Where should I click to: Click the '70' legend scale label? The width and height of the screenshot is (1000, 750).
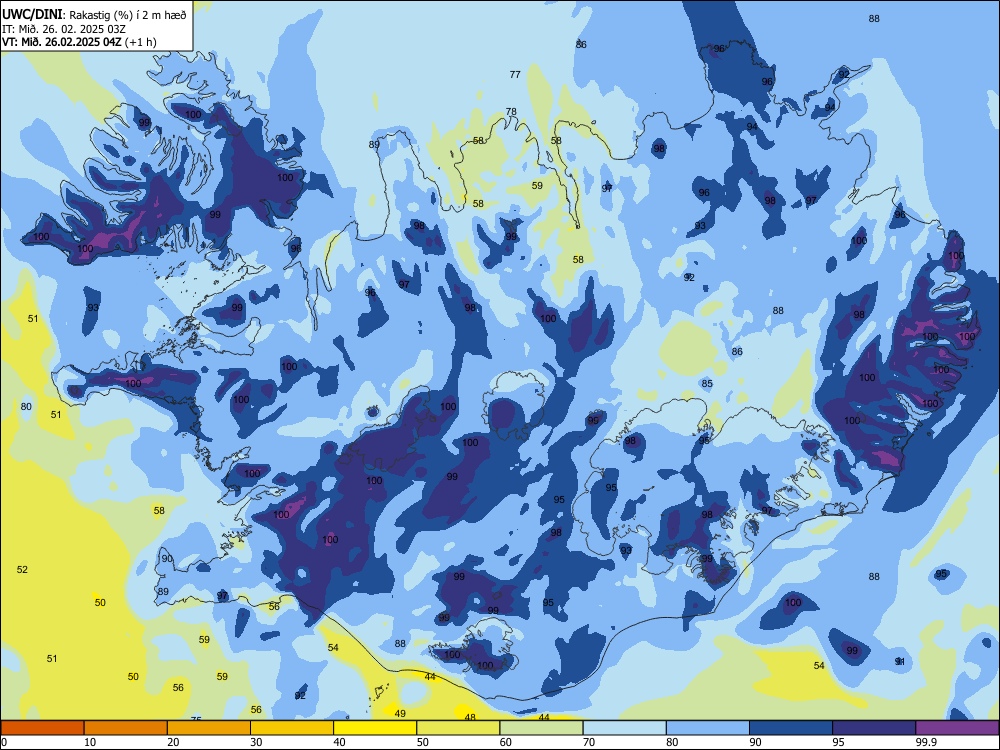click(589, 742)
